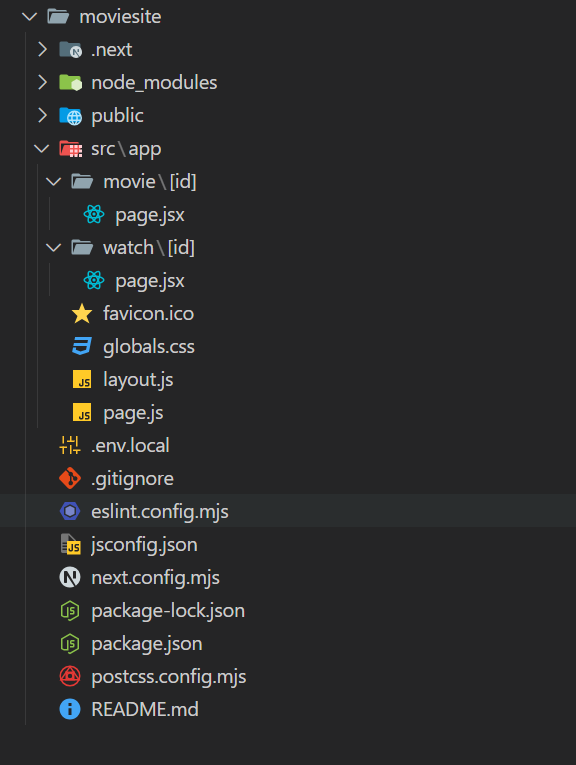Click the sliders icon for .env.local

pyautogui.click(x=70, y=445)
